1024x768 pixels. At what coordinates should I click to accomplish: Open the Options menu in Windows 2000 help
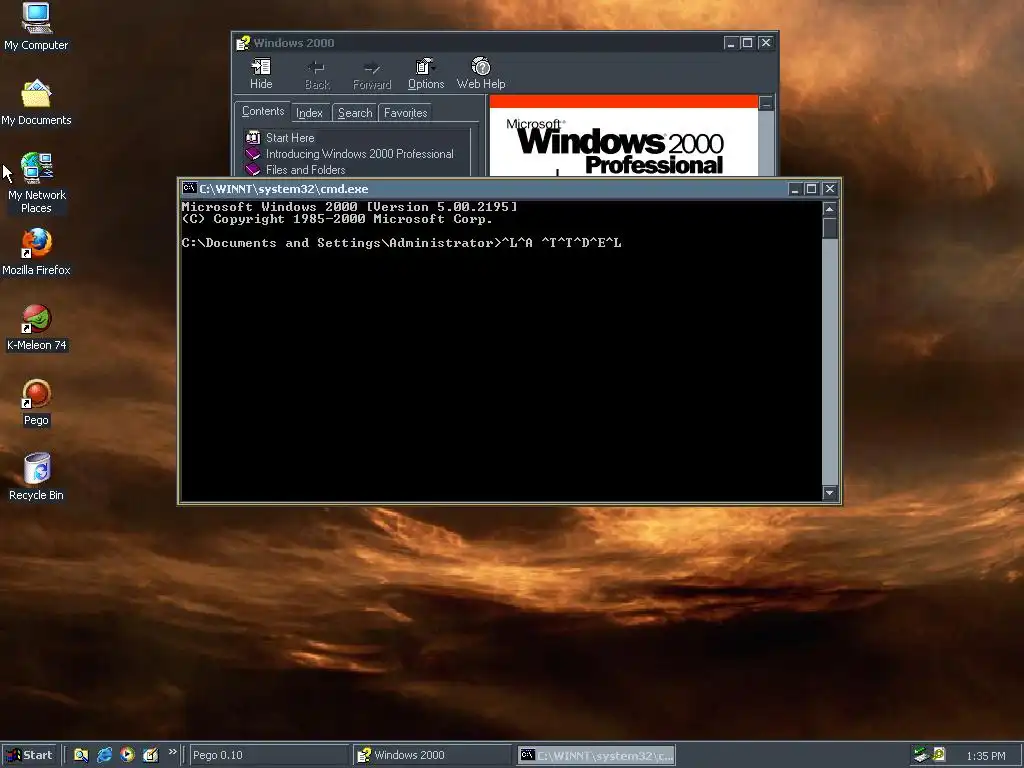click(426, 74)
